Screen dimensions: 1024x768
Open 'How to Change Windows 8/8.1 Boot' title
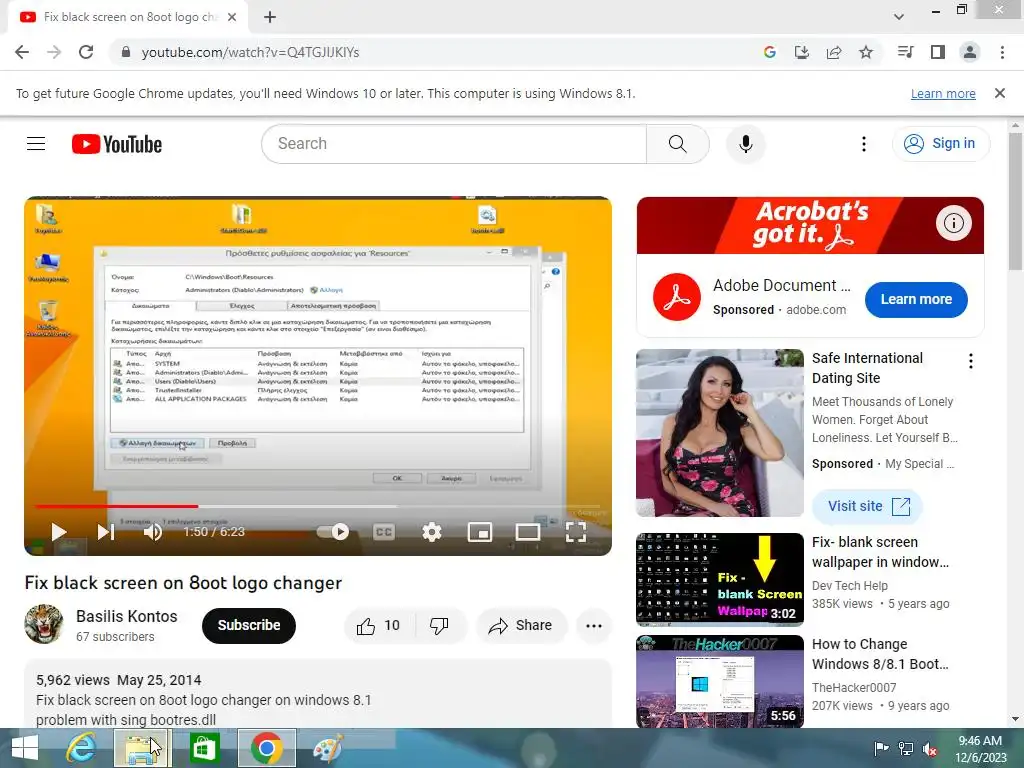880,654
